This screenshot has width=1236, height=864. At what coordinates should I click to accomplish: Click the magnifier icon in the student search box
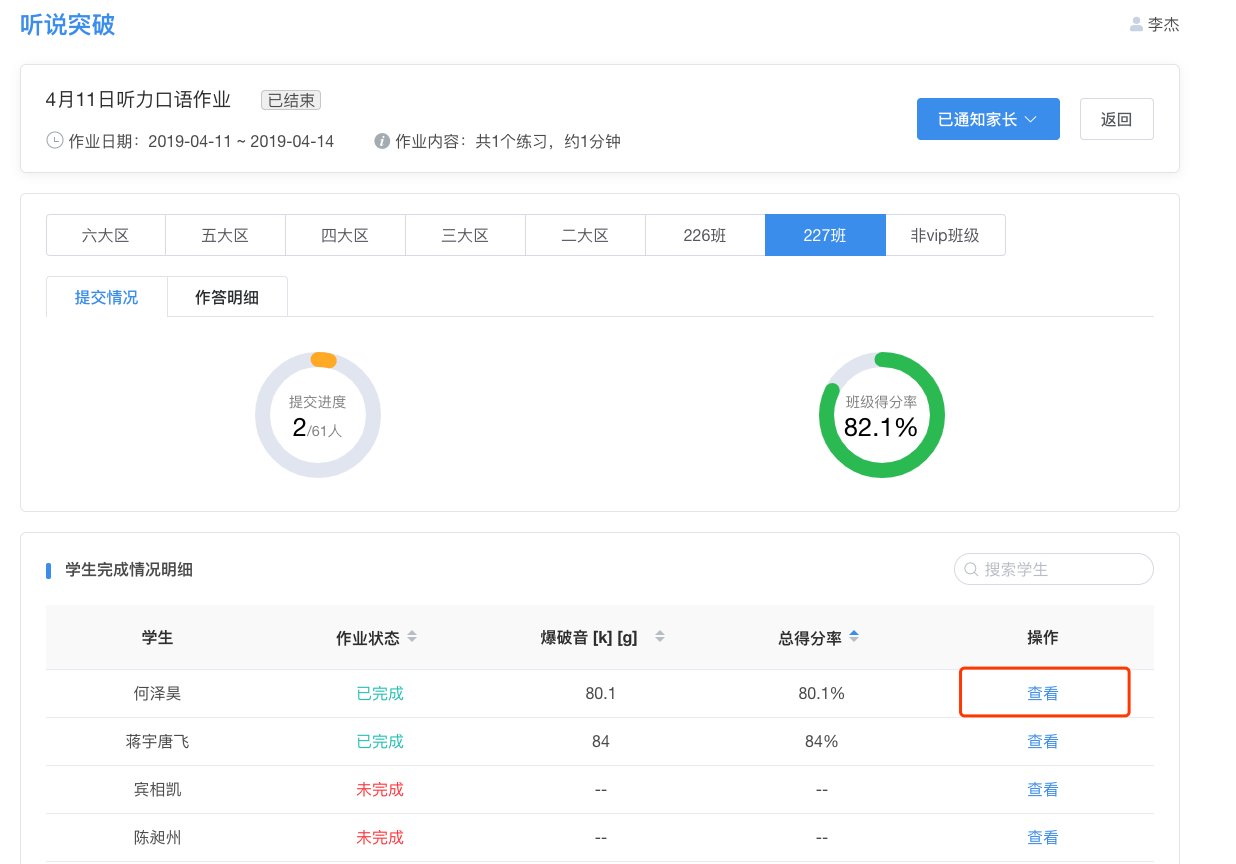pos(971,570)
